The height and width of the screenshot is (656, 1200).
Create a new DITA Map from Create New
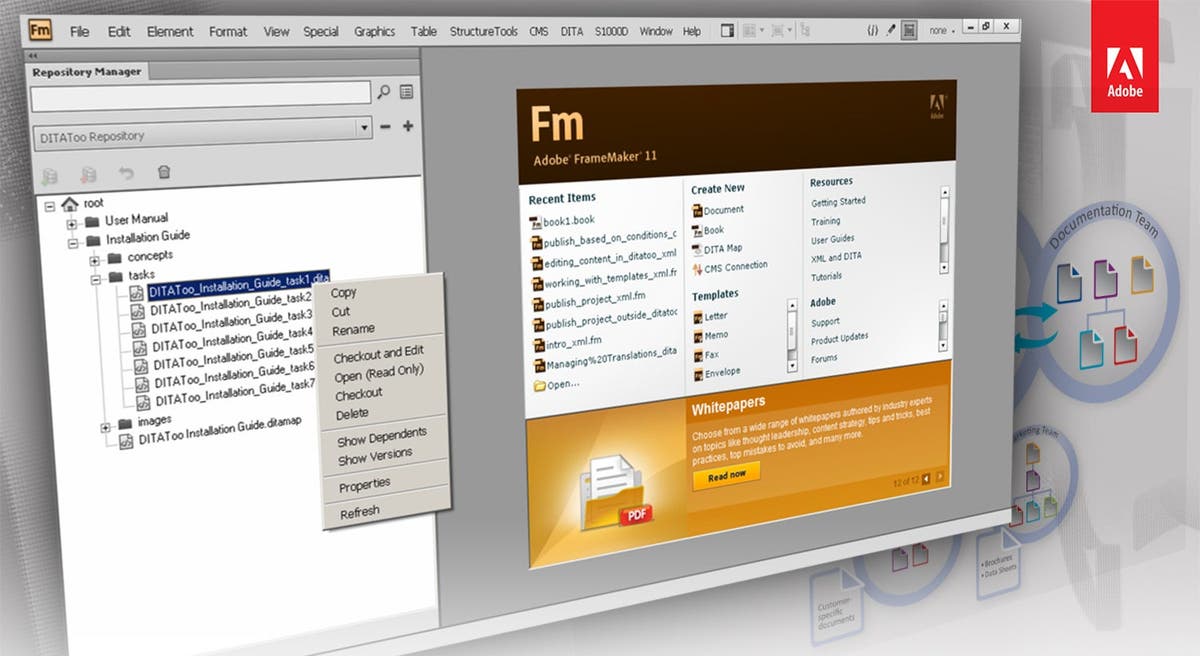pyautogui.click(x=723, y=247)
